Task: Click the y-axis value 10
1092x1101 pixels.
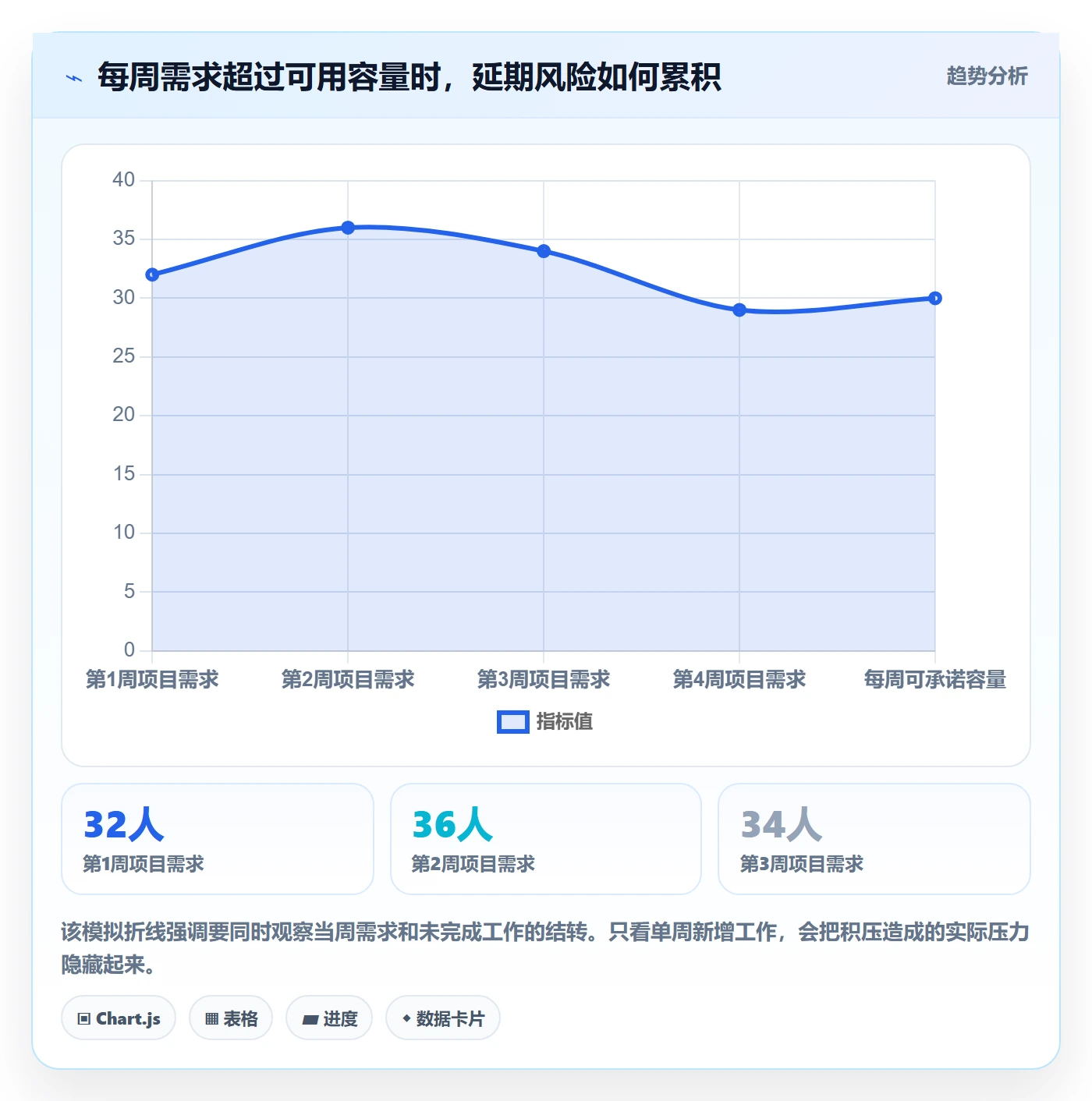Action: pos(124,533)
